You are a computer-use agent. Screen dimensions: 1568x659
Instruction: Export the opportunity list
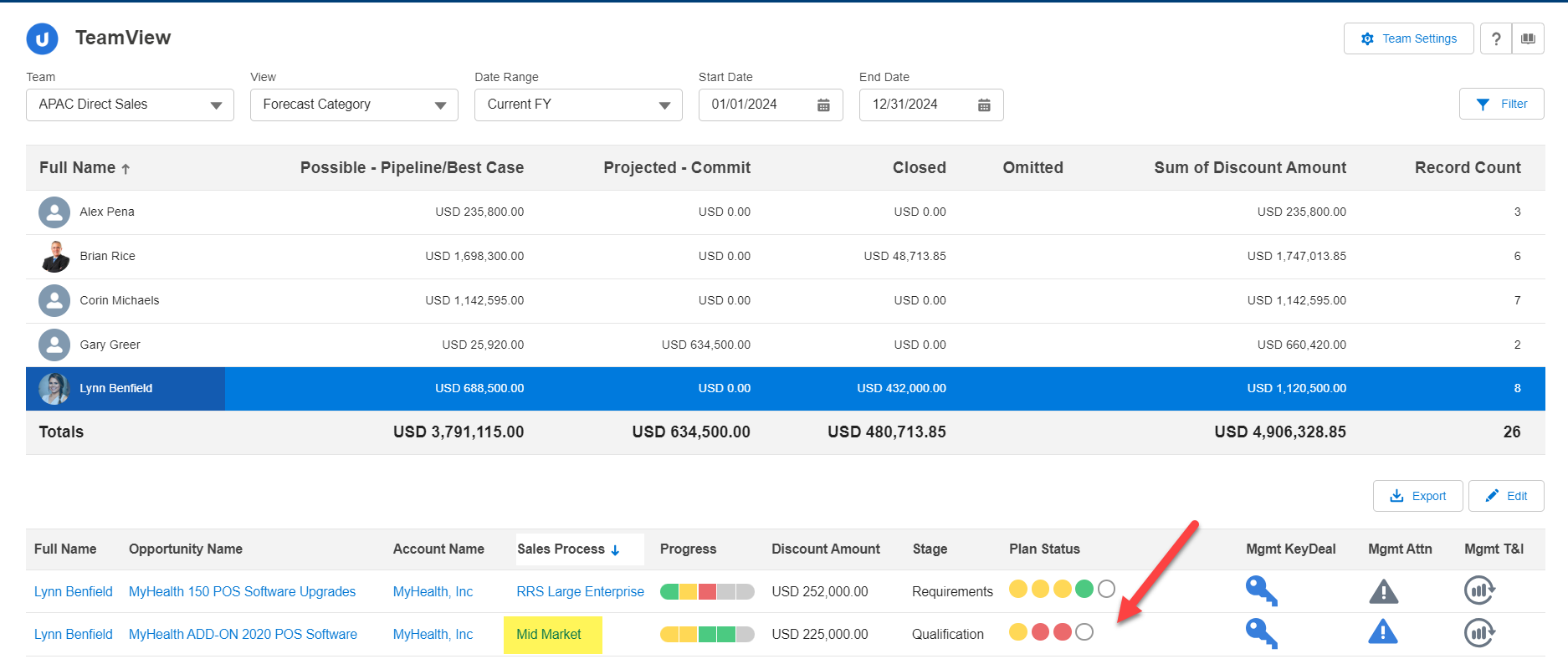click(1417, 496)
